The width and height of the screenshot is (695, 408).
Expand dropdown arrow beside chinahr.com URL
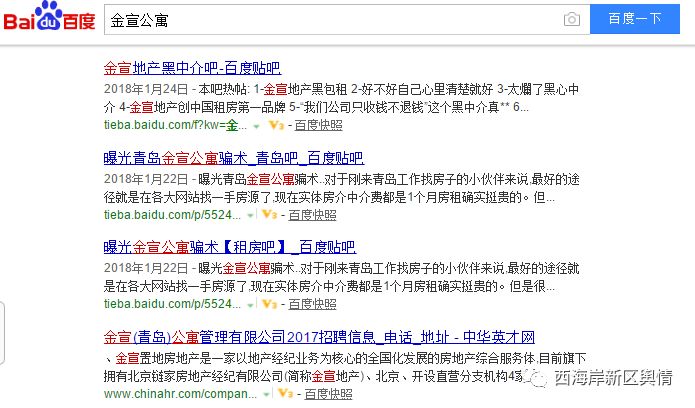pos(266,394)
